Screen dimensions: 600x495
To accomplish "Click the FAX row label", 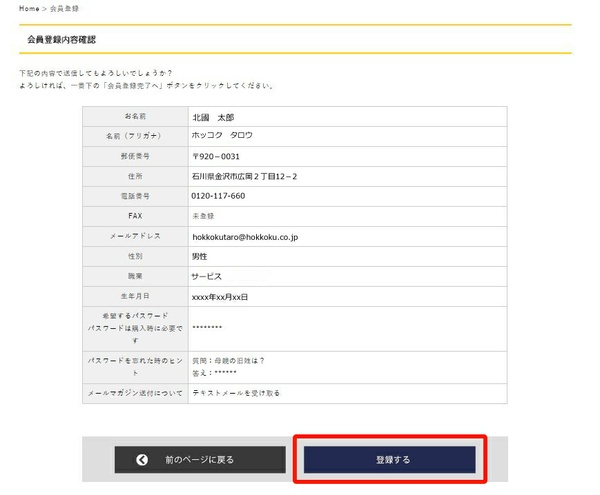I will pyautogui.click(x=135, y=216).
